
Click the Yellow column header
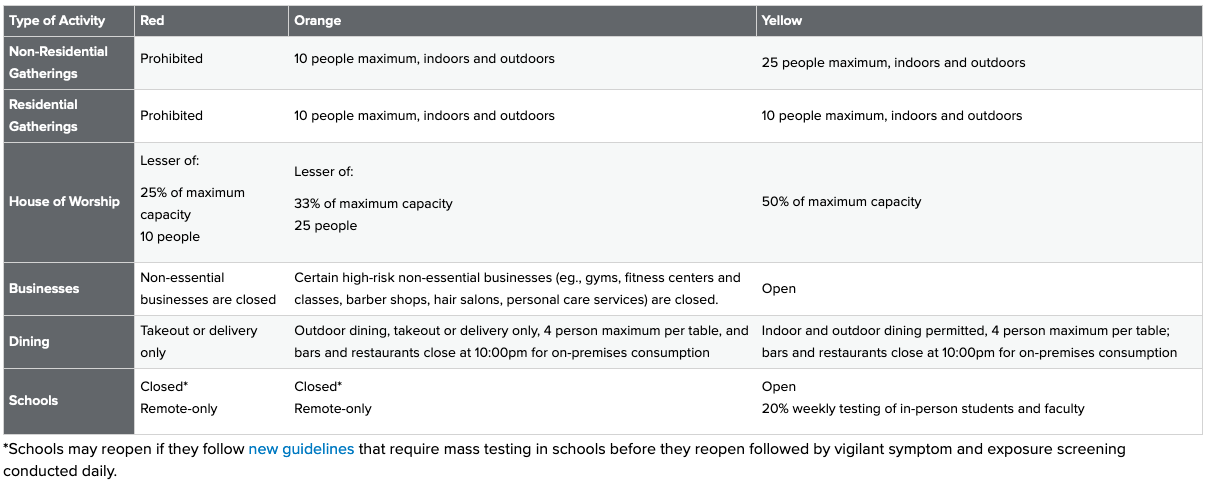click(782, 21)
